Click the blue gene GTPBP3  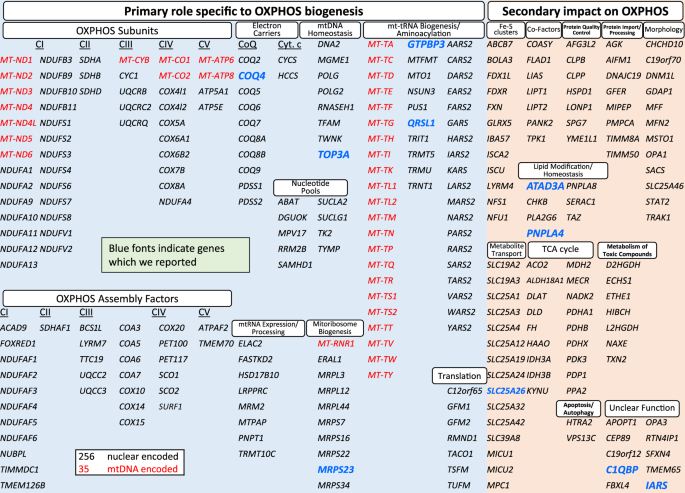[x=426, y=45]
